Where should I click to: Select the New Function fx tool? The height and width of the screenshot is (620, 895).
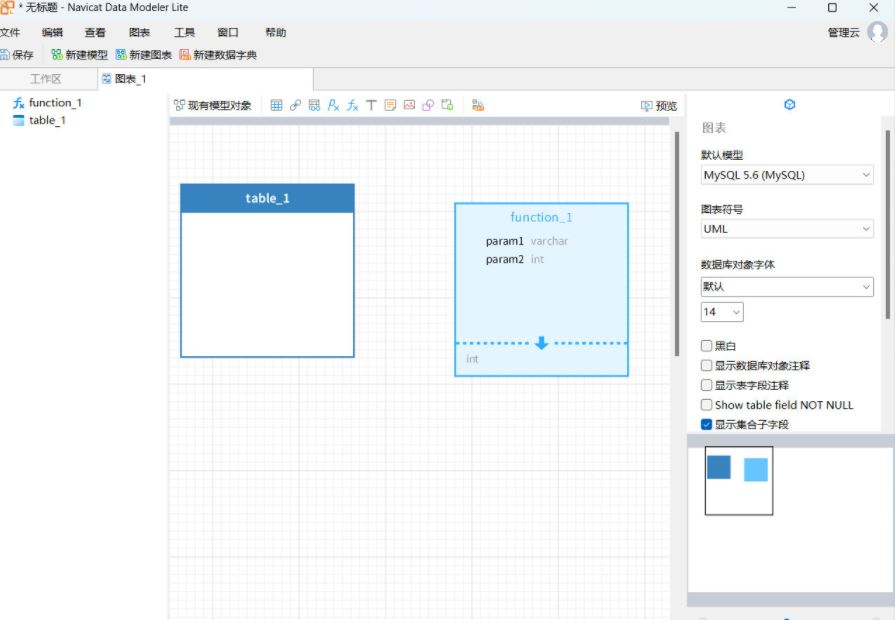coord(352,104)
